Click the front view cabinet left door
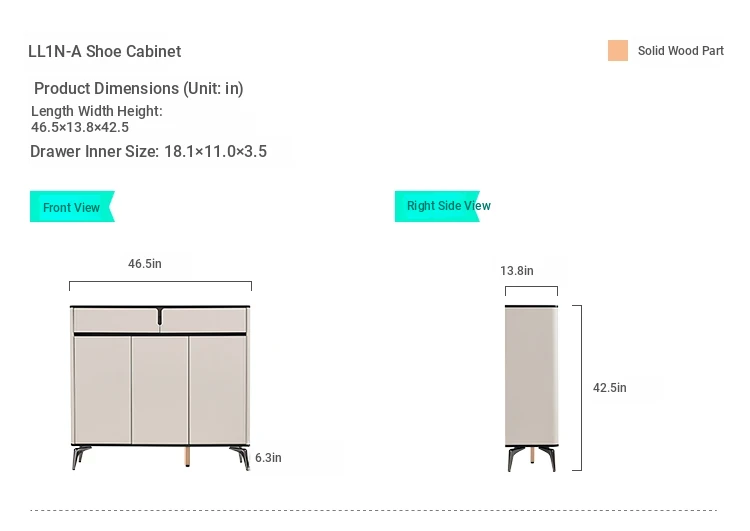Viewport: 750px width, 531px height. click(x=102, y=390)
